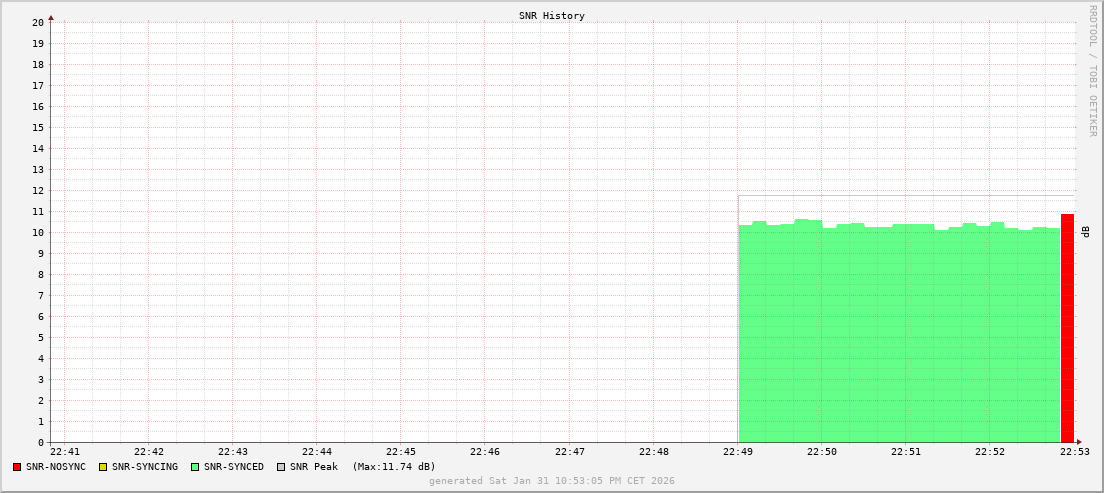The image size is (1104, 493).
Task: Click the SNR-SYNCING legend label text
Action: (x=144, y=467)
